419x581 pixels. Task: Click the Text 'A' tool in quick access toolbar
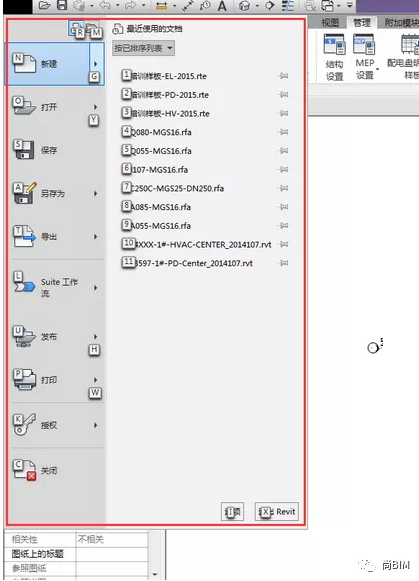tap(222, 6)
